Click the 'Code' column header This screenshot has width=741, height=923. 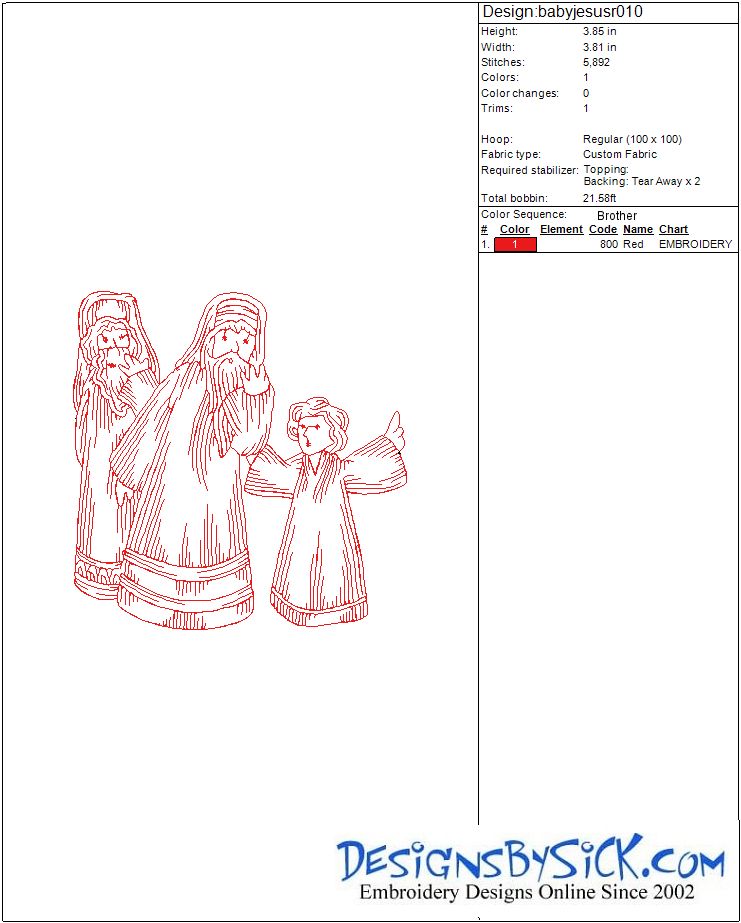click(x=603, y=229)
